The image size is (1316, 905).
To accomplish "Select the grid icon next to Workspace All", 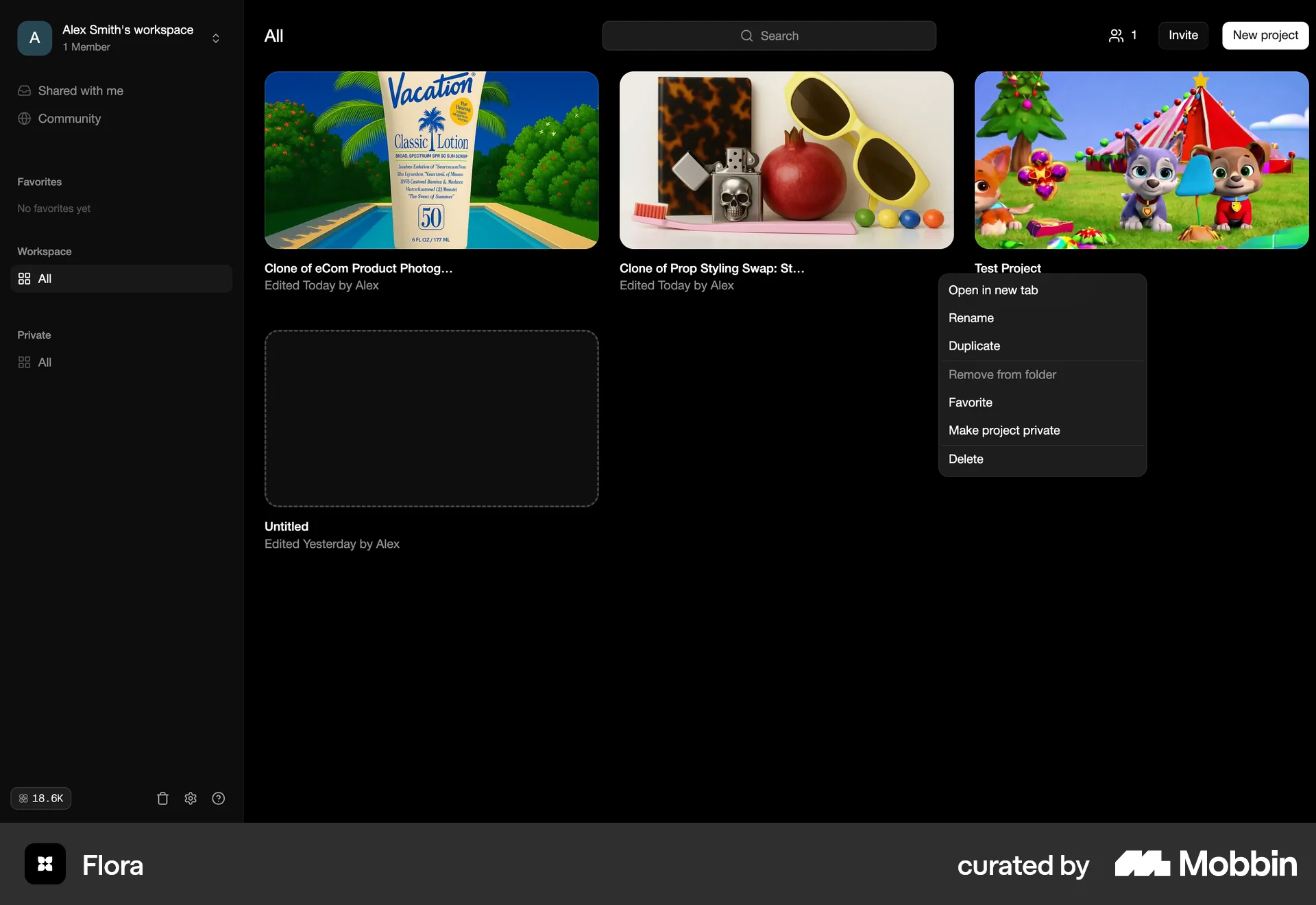I will tap(23, 278).
